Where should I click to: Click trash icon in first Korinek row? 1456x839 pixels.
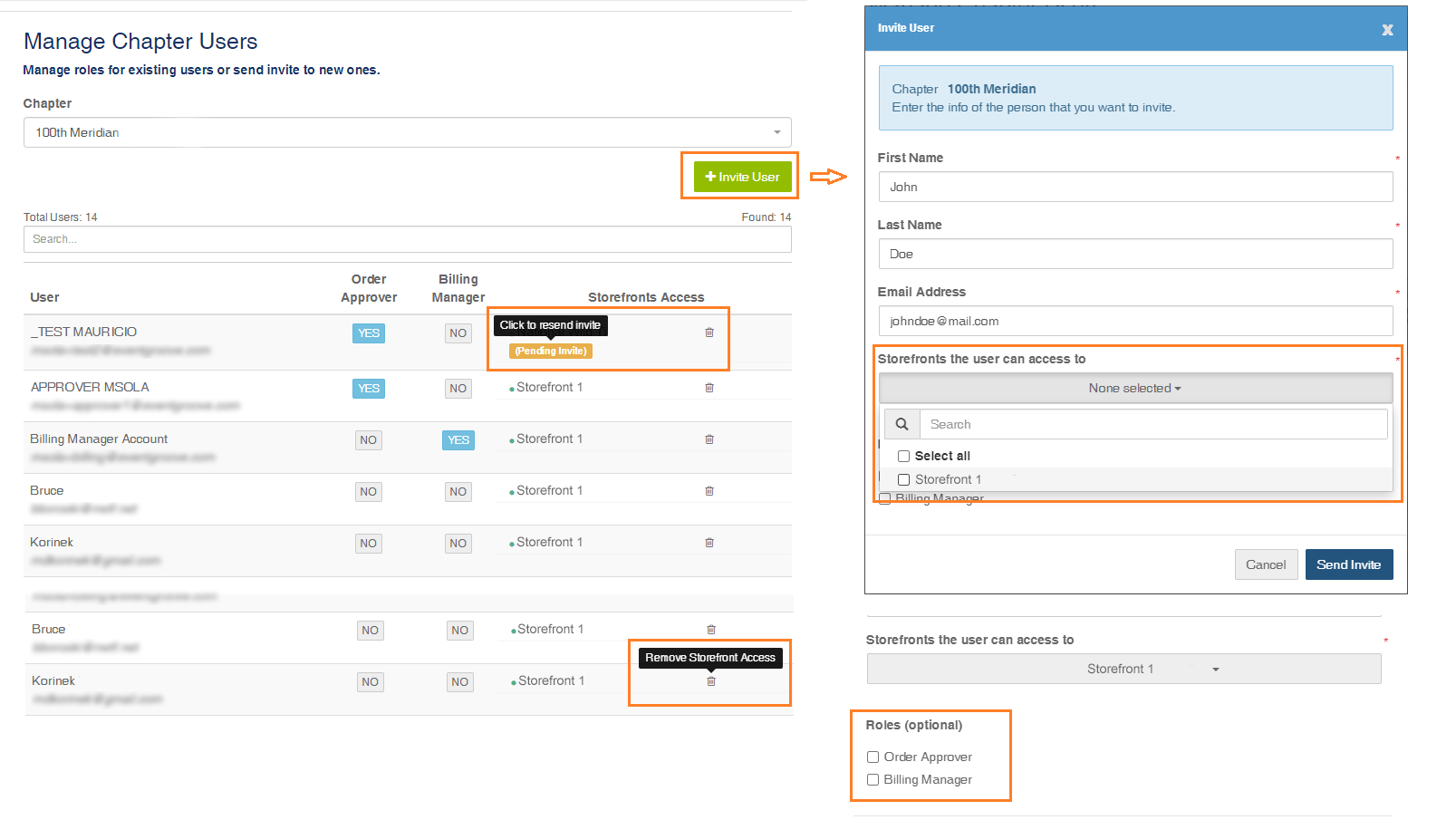point(709,543)
